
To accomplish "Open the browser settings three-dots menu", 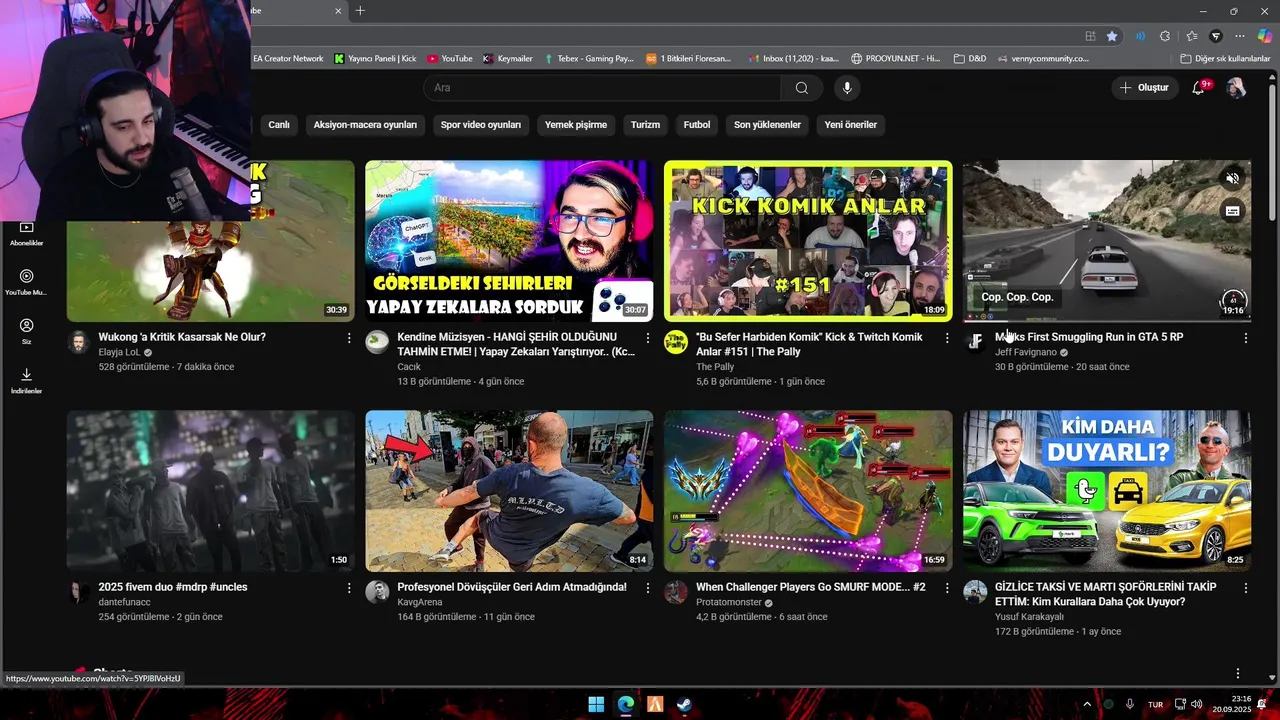I will point(1240,36).
